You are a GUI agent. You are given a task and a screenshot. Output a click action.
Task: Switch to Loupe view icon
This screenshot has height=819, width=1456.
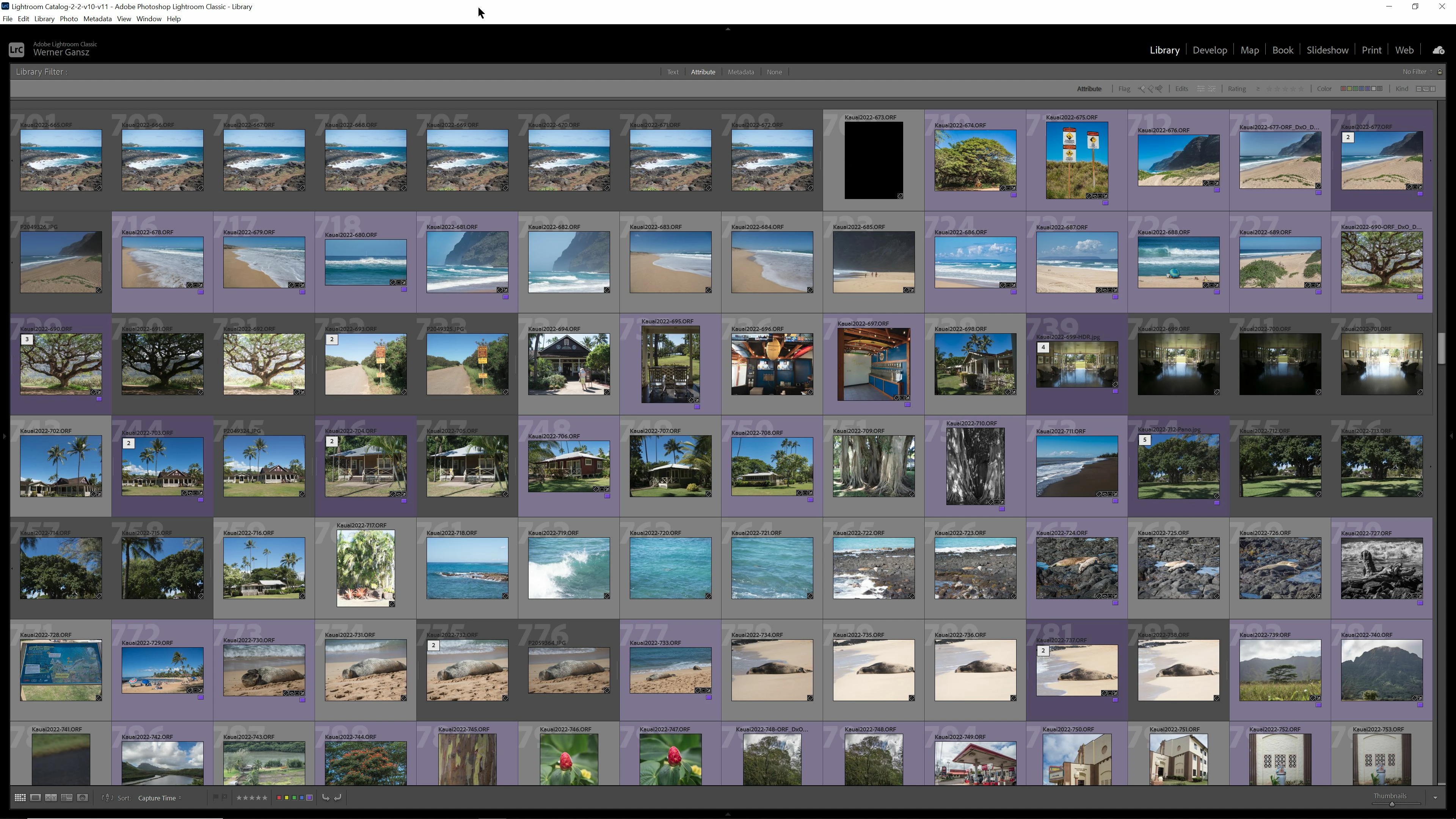click(x=35, y=797)
